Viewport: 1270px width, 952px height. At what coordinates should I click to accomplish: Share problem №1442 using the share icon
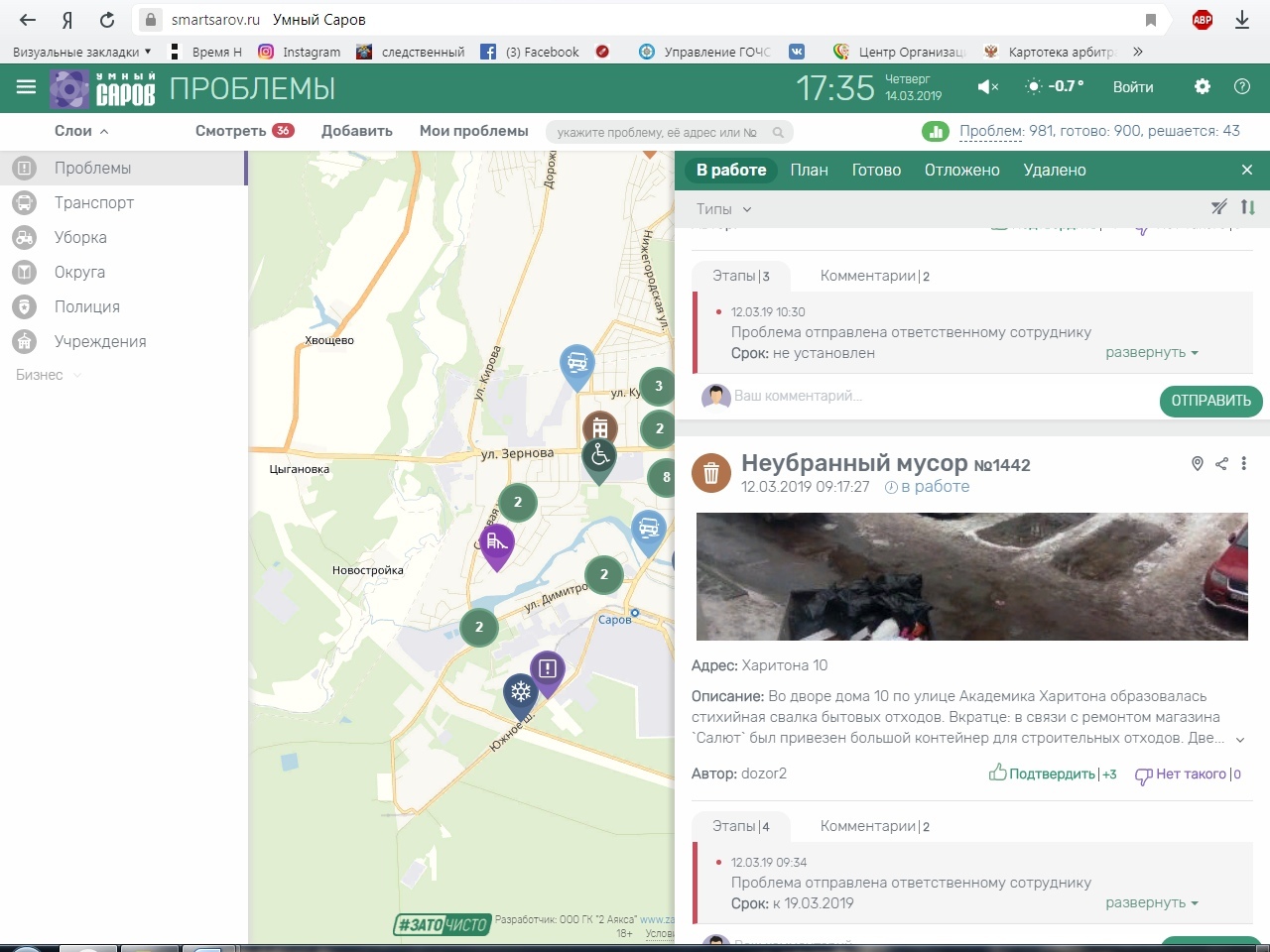pos(1221,464)
